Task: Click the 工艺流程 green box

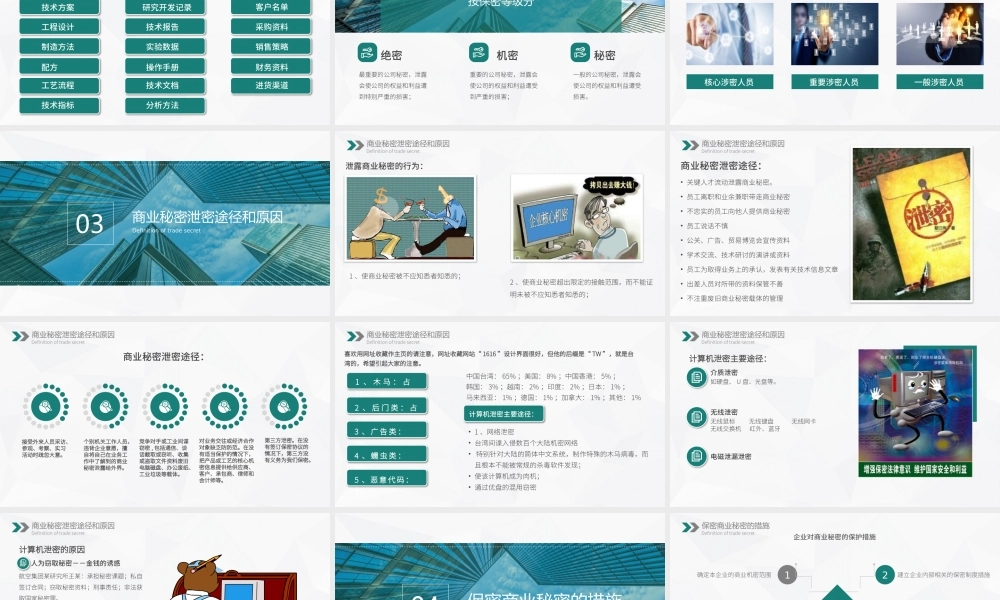Action: coord(58,86)
